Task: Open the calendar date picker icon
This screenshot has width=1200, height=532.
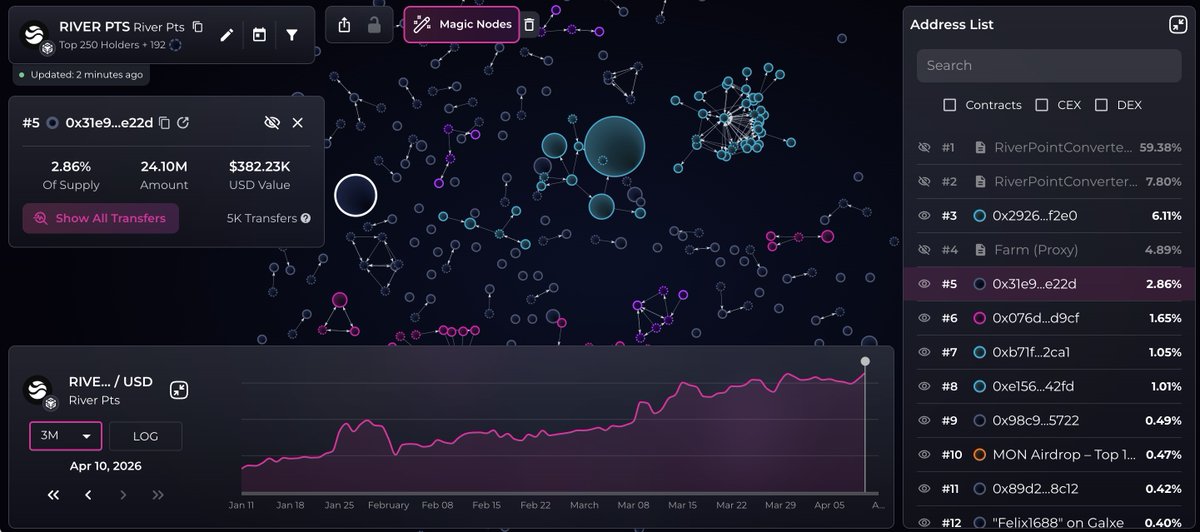Action: click(x=259, y=35)
